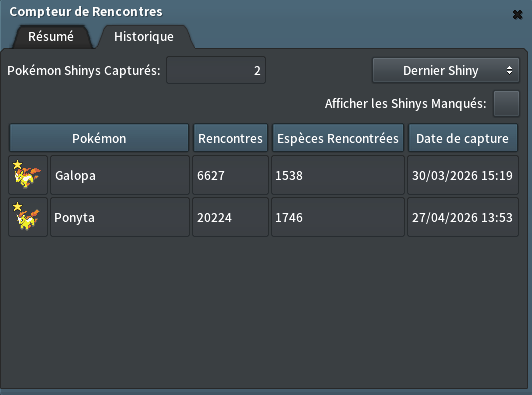
Task: Enable Afficher les Shinys Manqués checkbox
Action: tap(506, 104)
